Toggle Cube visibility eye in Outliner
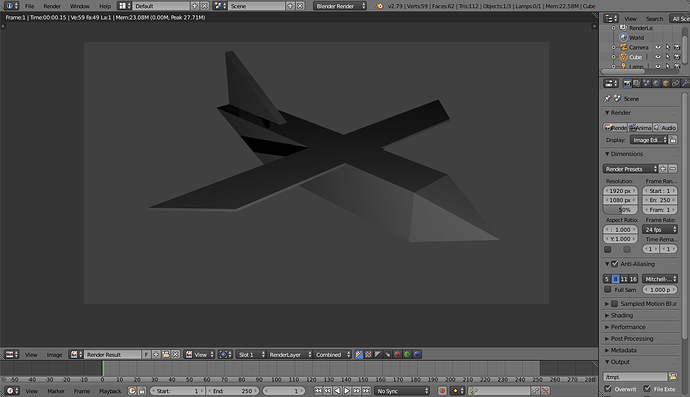 pos(657,57)
